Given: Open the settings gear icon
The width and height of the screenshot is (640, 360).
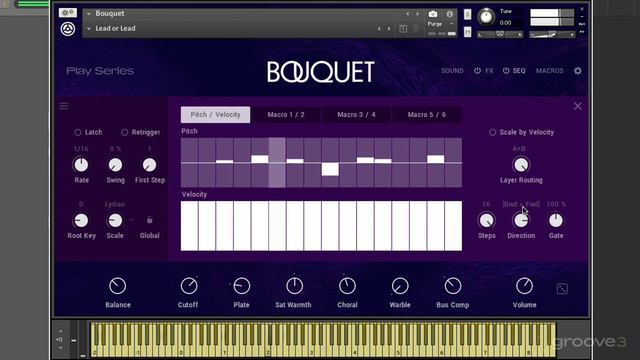Looking at the screenshot, I should pyautogui.click(x=578, y=71).
